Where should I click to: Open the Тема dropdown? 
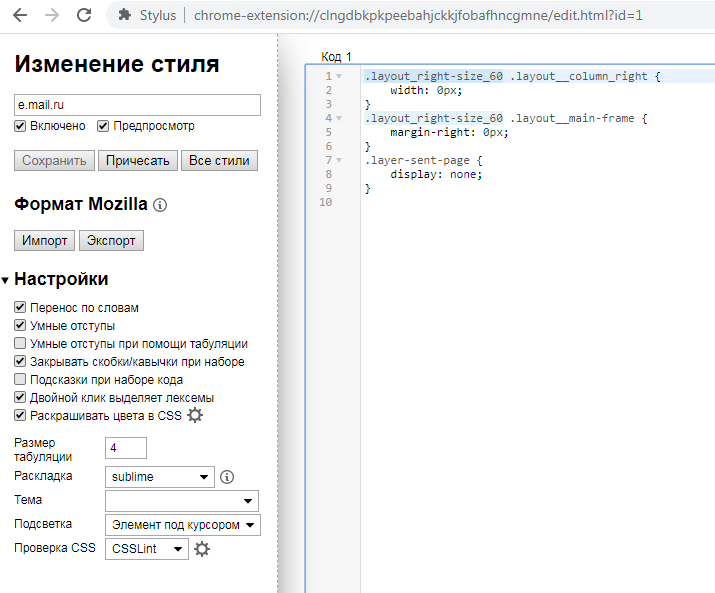pos(182,501)
